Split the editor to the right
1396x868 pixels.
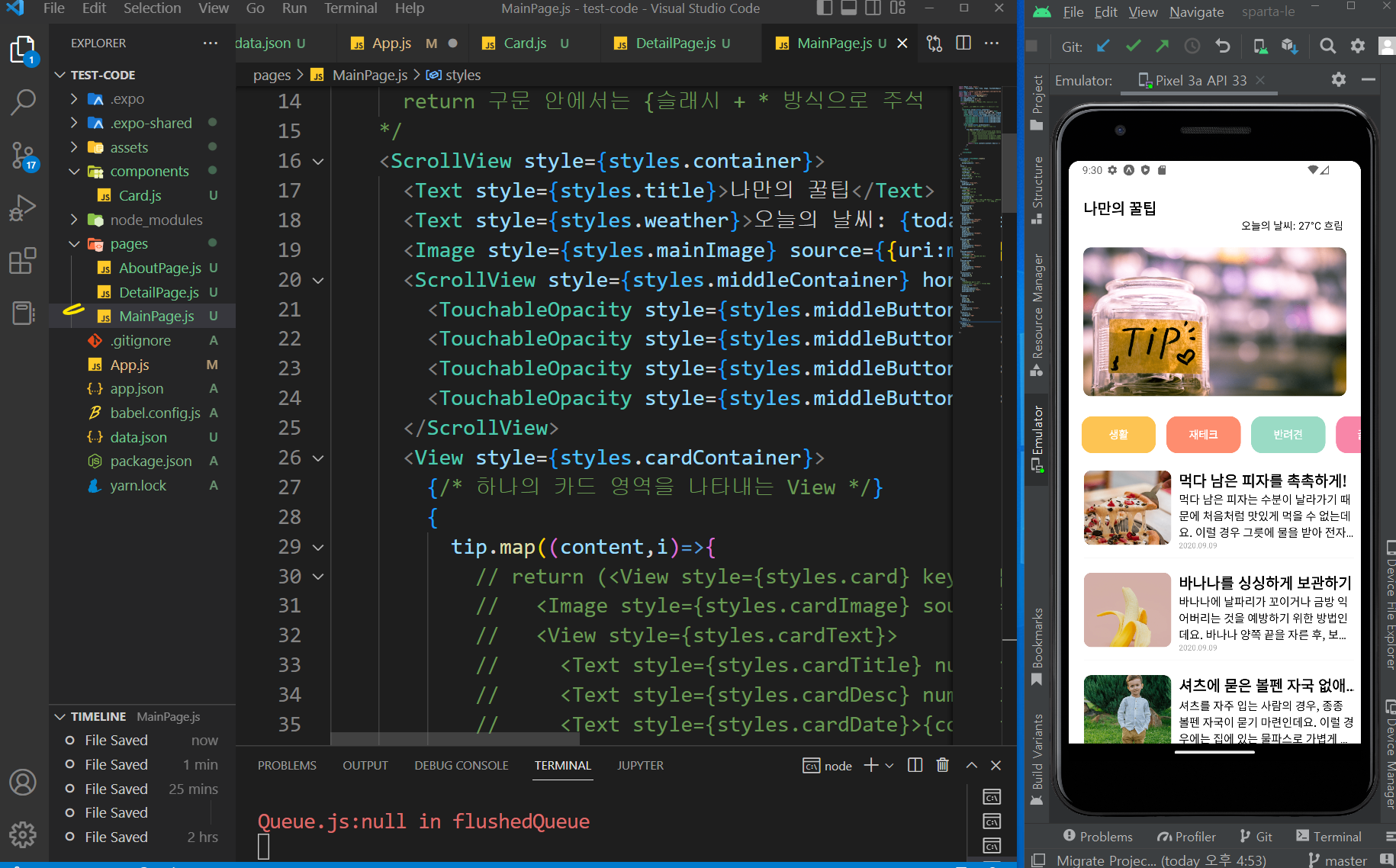(963, 43)
